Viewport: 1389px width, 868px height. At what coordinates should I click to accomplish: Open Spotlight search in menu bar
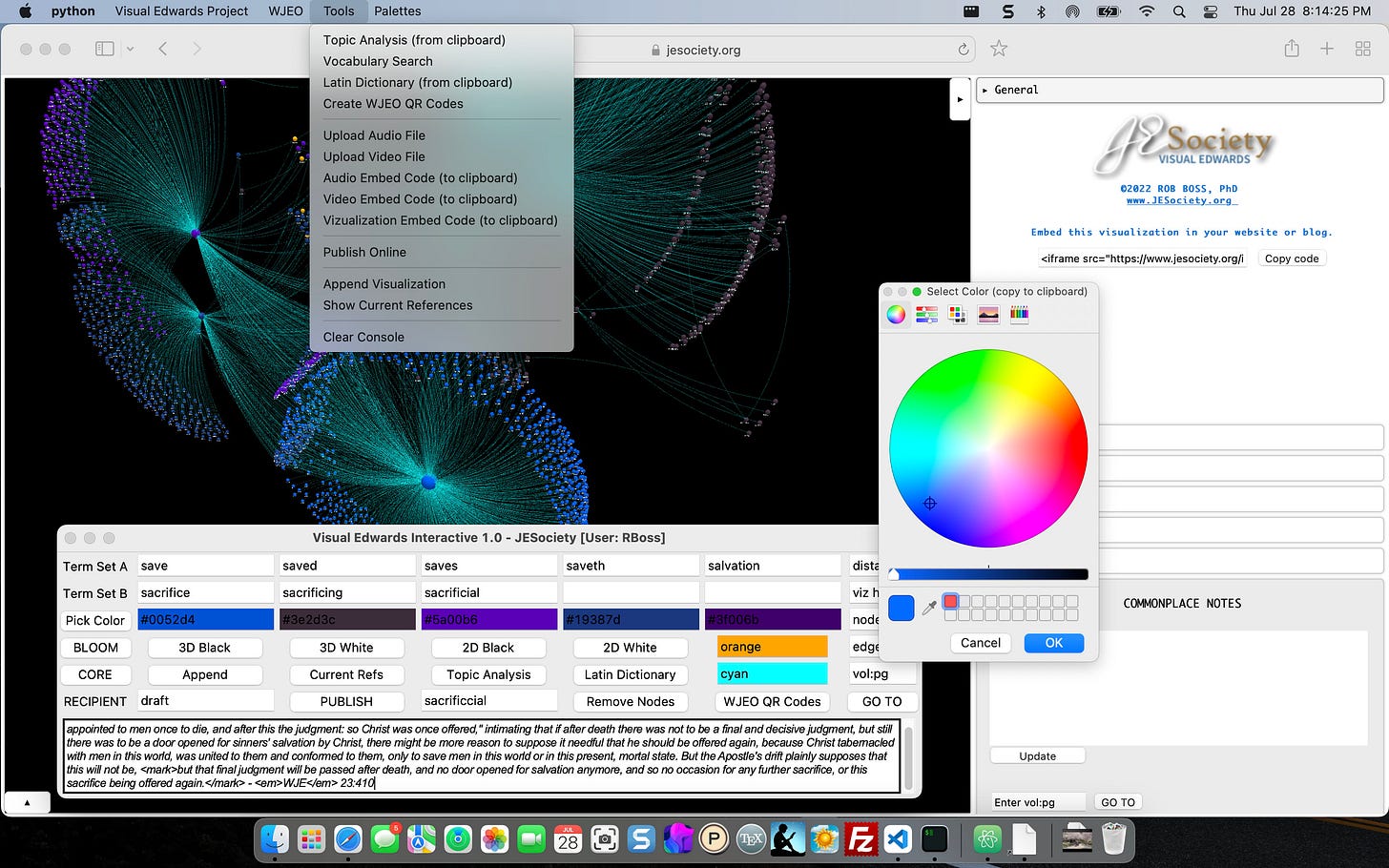point(1179,11)
